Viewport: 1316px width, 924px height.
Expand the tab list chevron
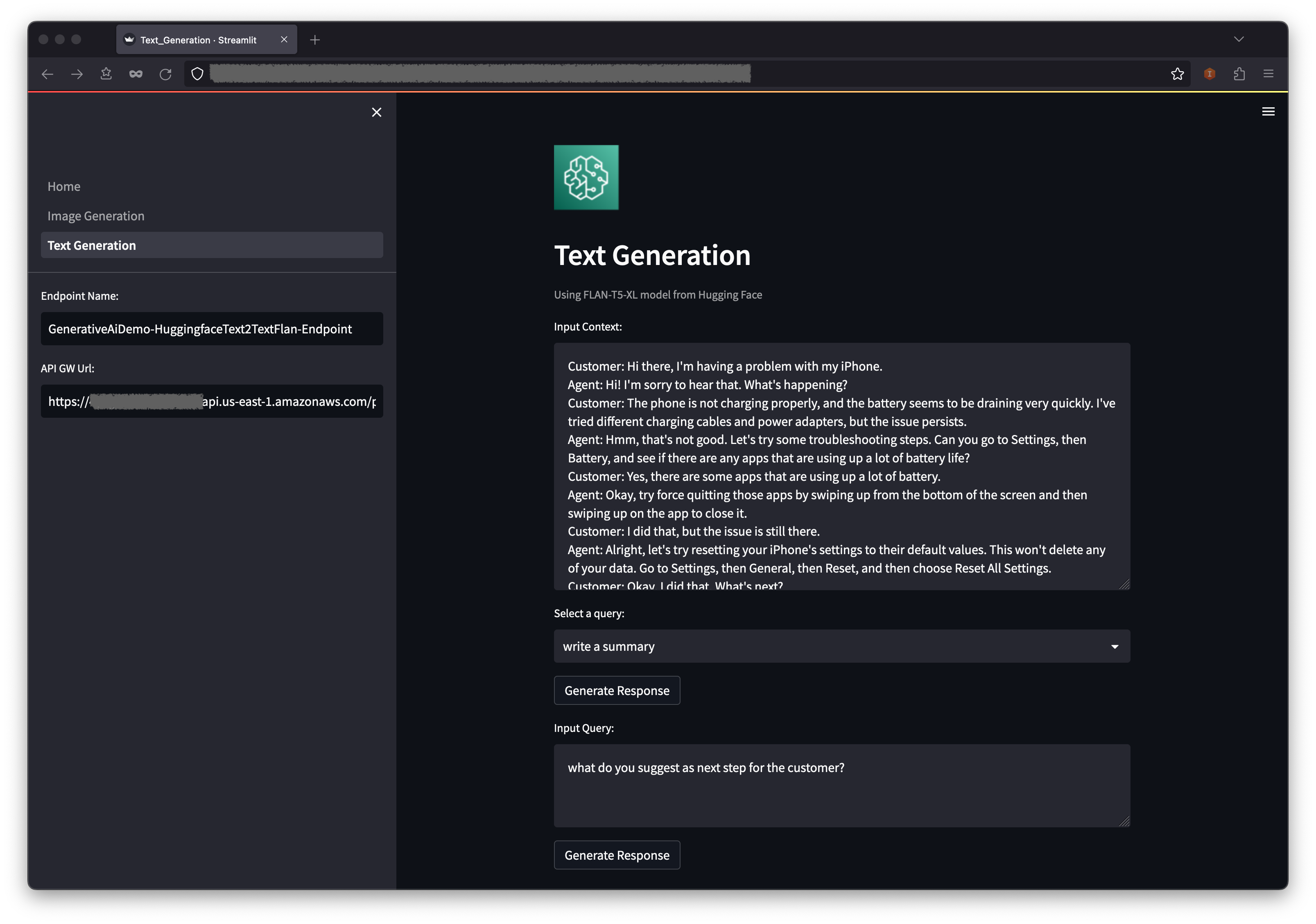(1239, 39)
